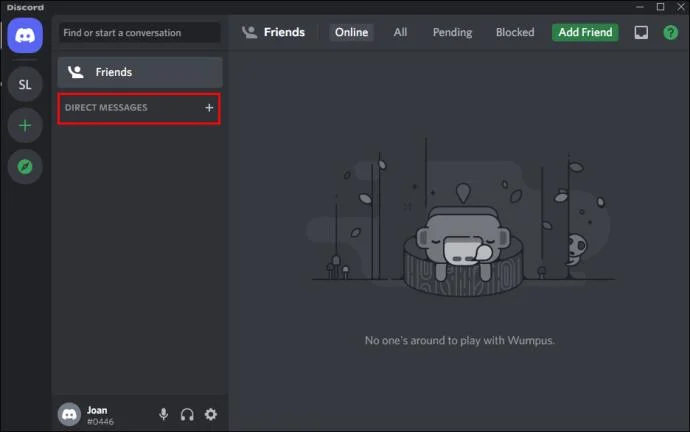Image resolution: width=690 pixels, height=432 pixels.
Task: Open the Inbox icon
Action: (x=641, y=32)
